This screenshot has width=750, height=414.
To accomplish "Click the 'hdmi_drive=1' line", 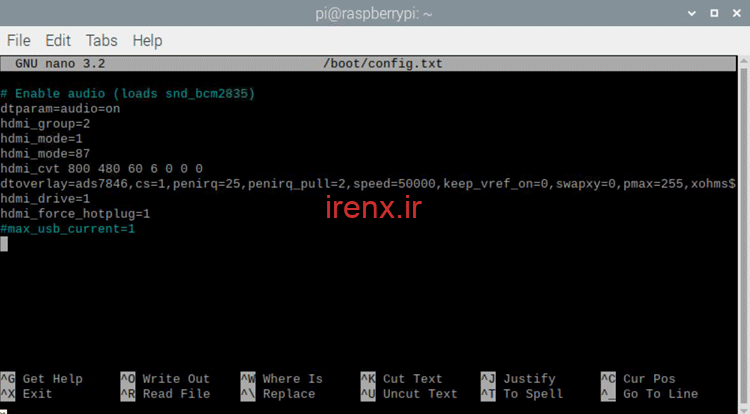I will (x=45, y=199).
